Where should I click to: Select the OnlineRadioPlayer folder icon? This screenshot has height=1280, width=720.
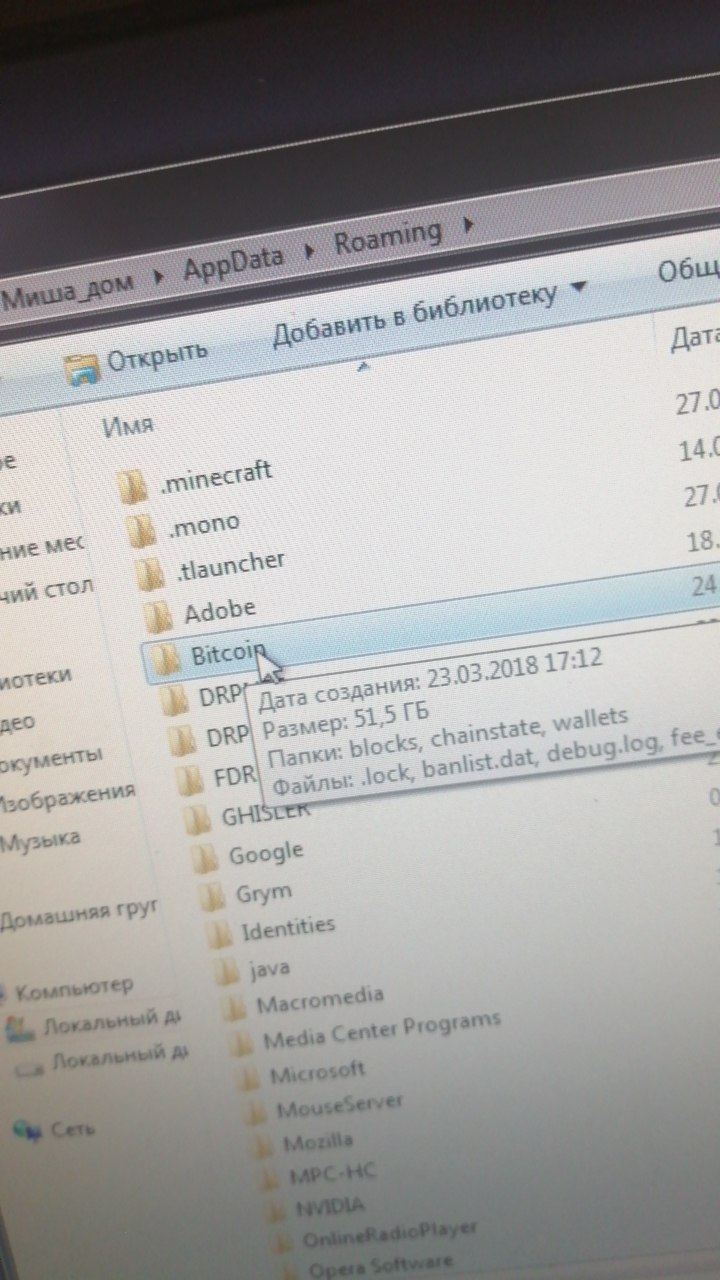pos(285,1241)
